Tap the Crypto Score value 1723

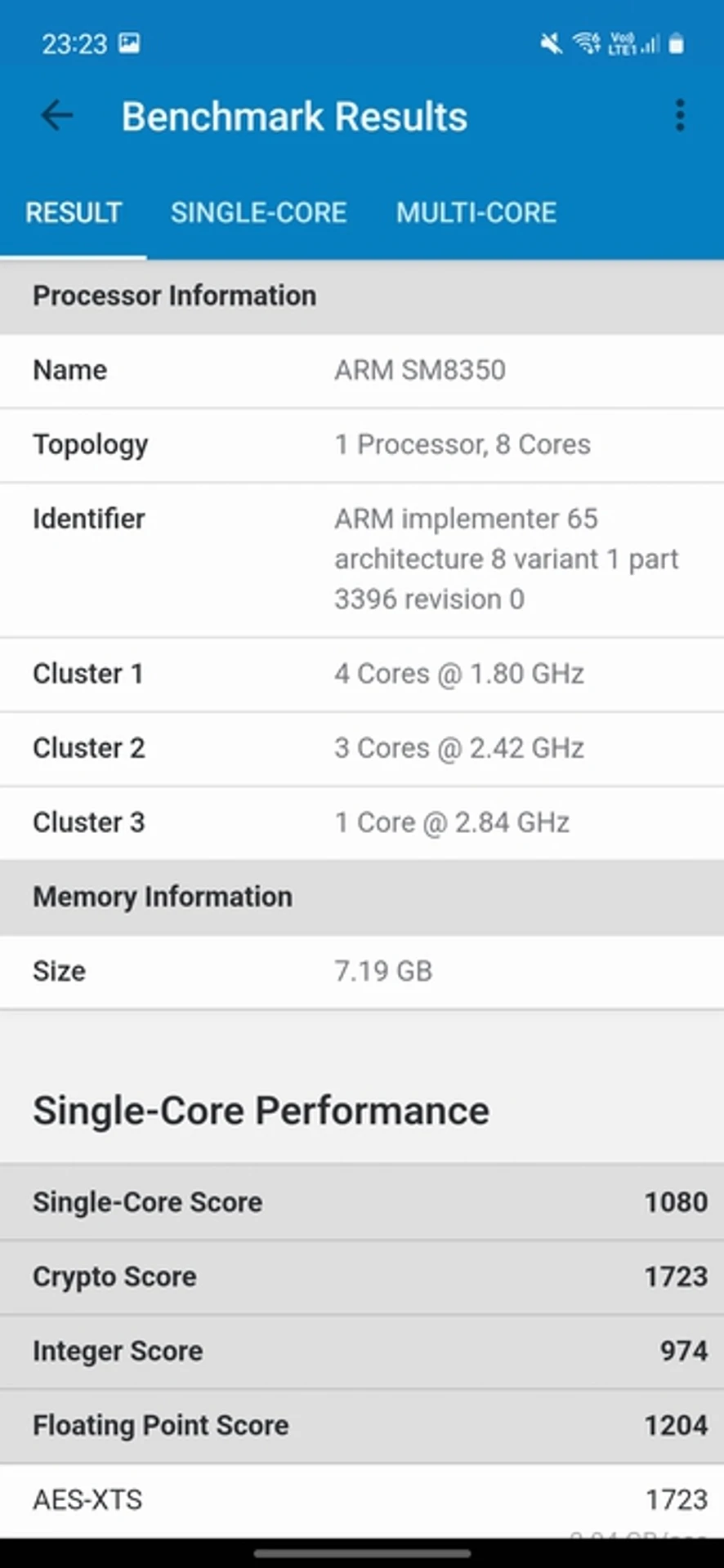point(675,1276)
